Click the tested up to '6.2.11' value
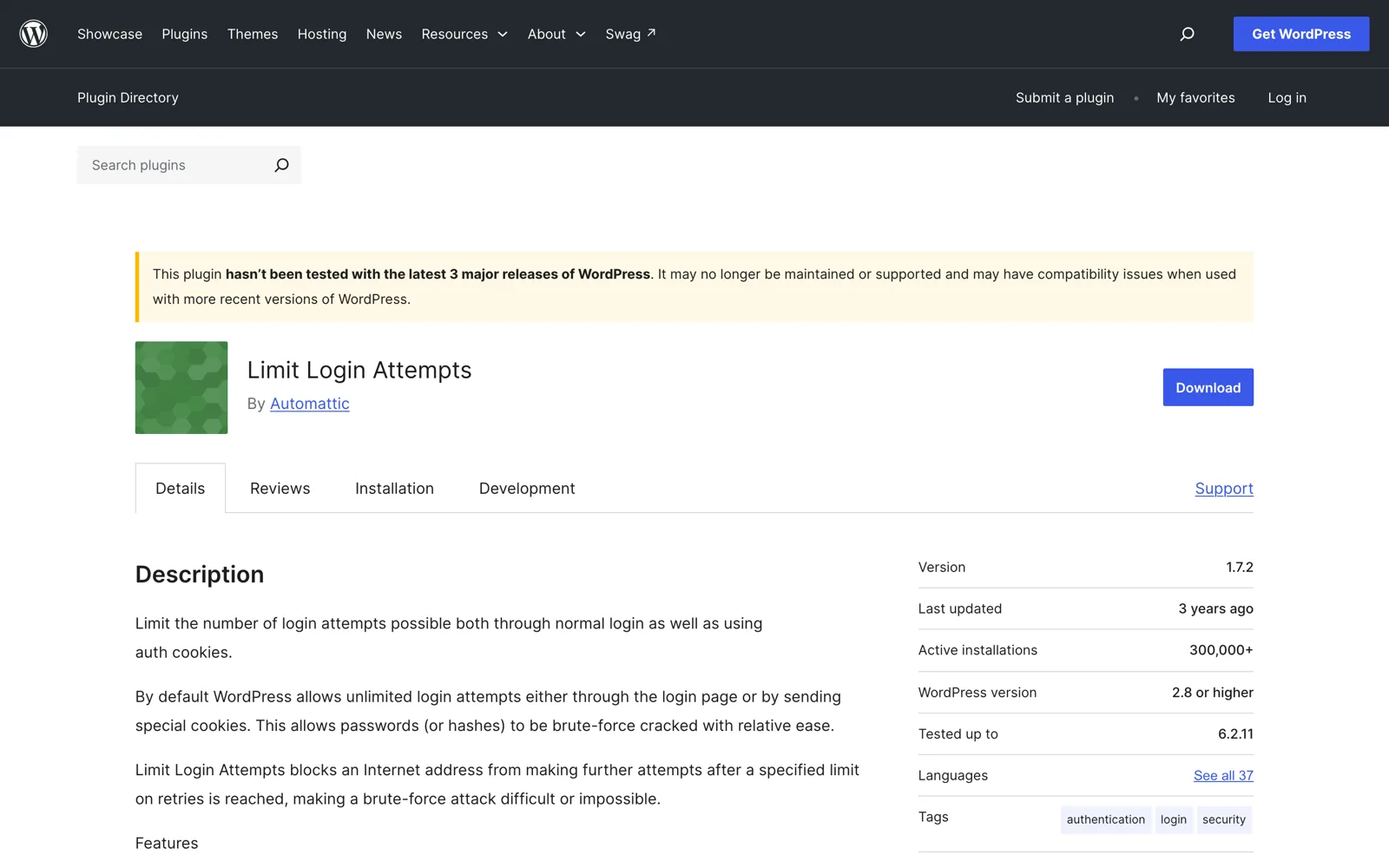 [x=1235, y=733]
